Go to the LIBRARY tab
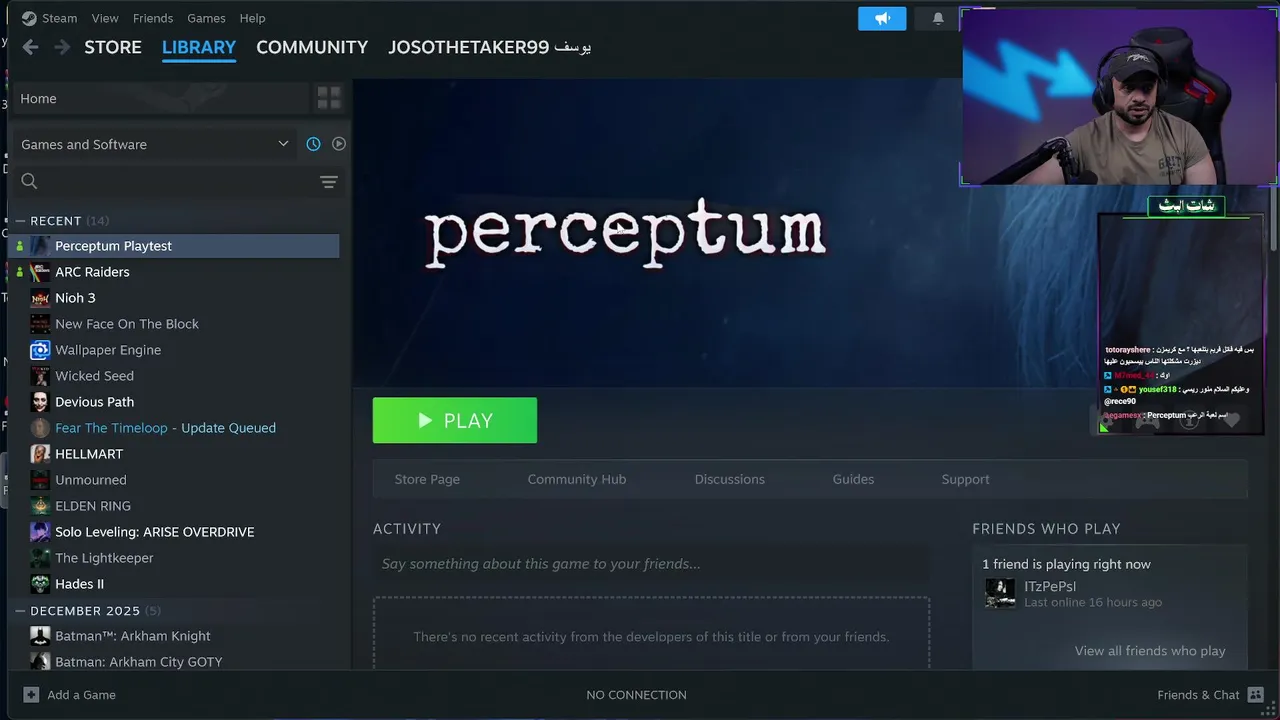Viewport: 1280px width, 720px height. click(x=199, y=47)
